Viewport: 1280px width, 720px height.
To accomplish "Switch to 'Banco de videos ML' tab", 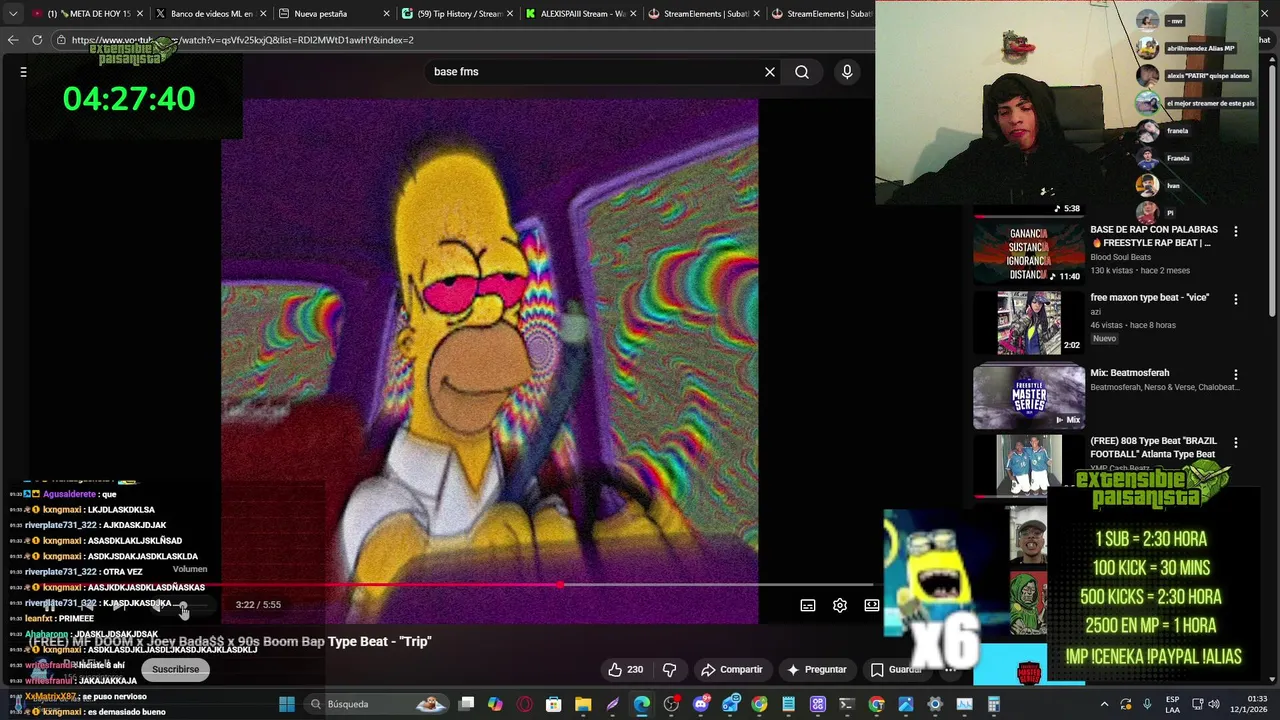I will coord(211,14).
